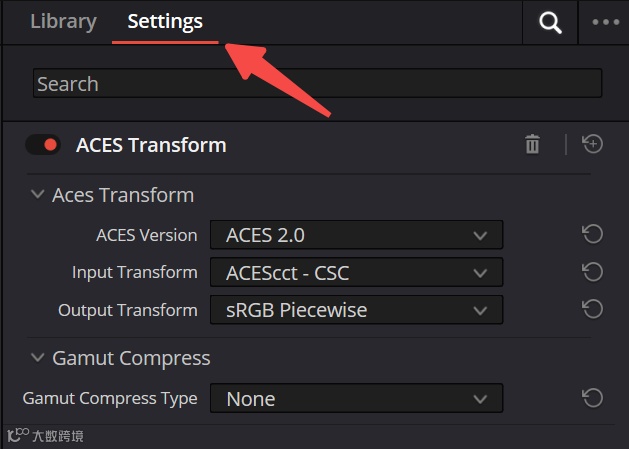Open the Input Transform dropdown
629x449 pixels.
[x=356, y=272]
